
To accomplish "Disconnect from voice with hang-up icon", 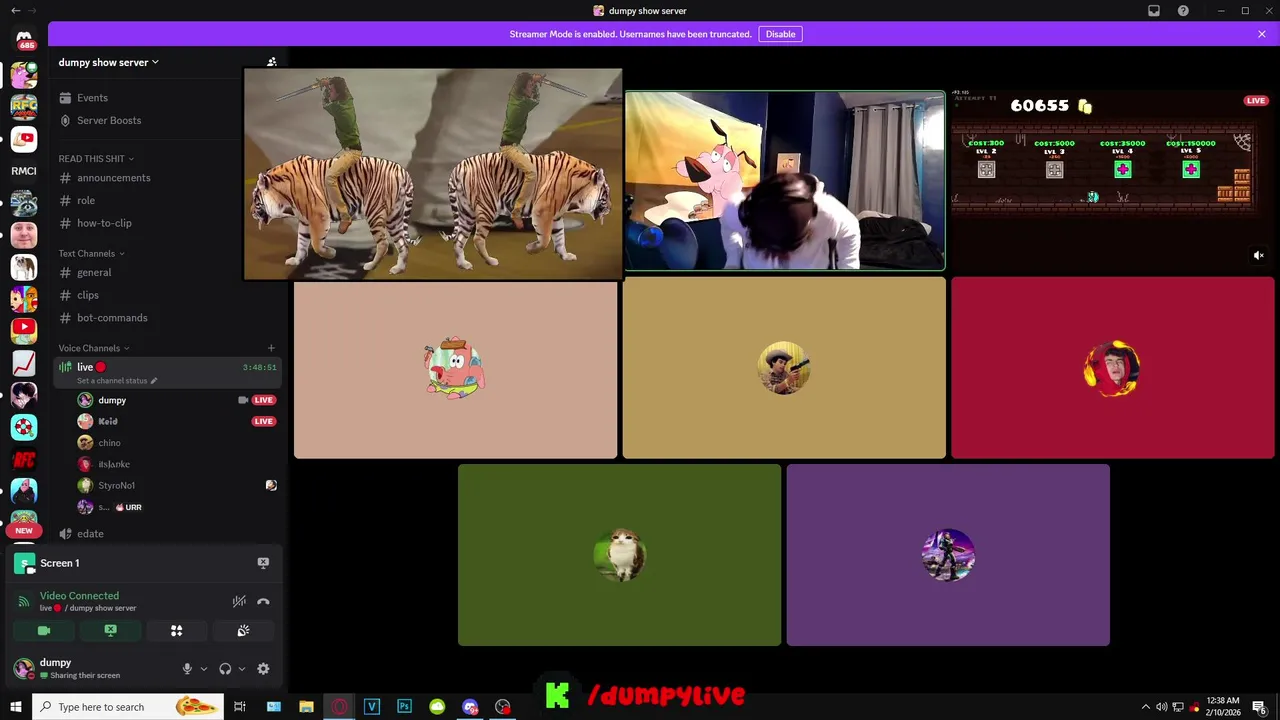I will point(263,601).
